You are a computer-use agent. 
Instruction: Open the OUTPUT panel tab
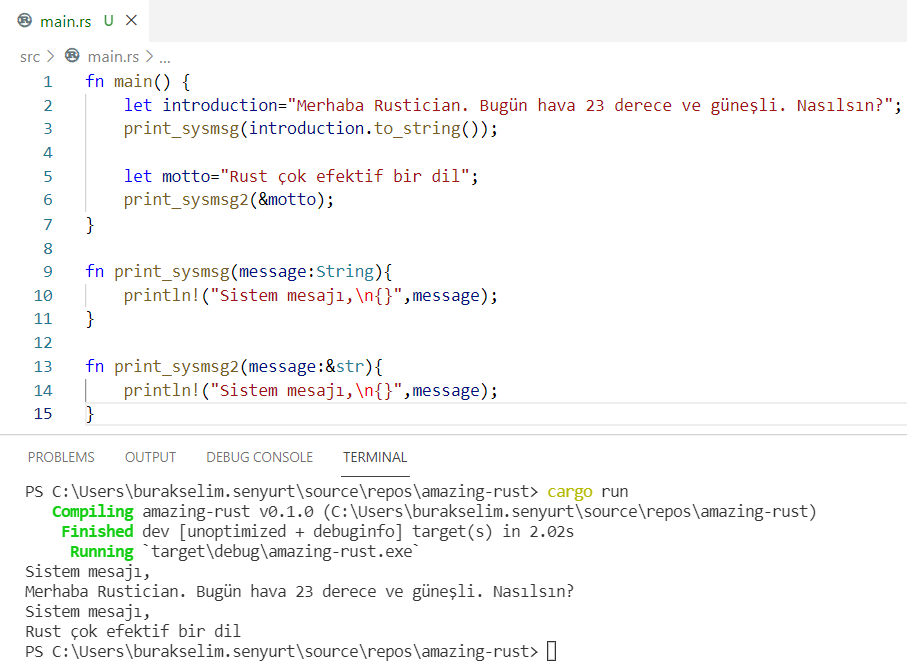point(150,457)
